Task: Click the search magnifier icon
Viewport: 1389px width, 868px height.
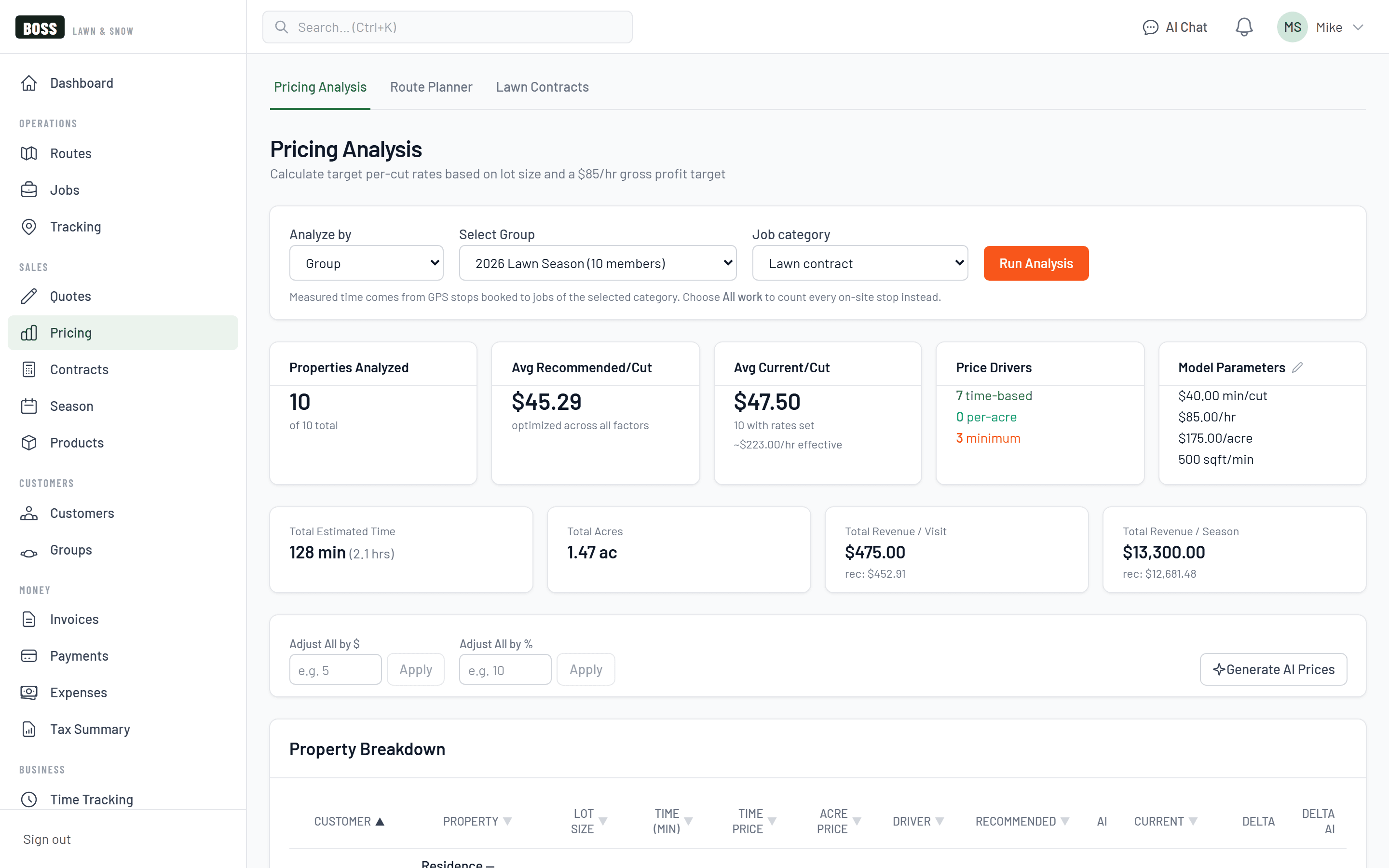Action: [x=281, y=27]
